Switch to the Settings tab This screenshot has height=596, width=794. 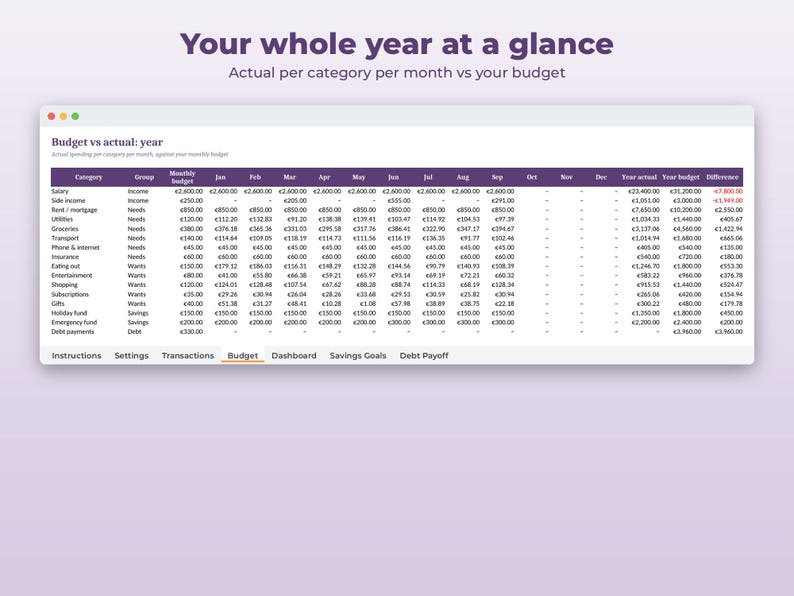pyautogui.click(x=131, y=355)
